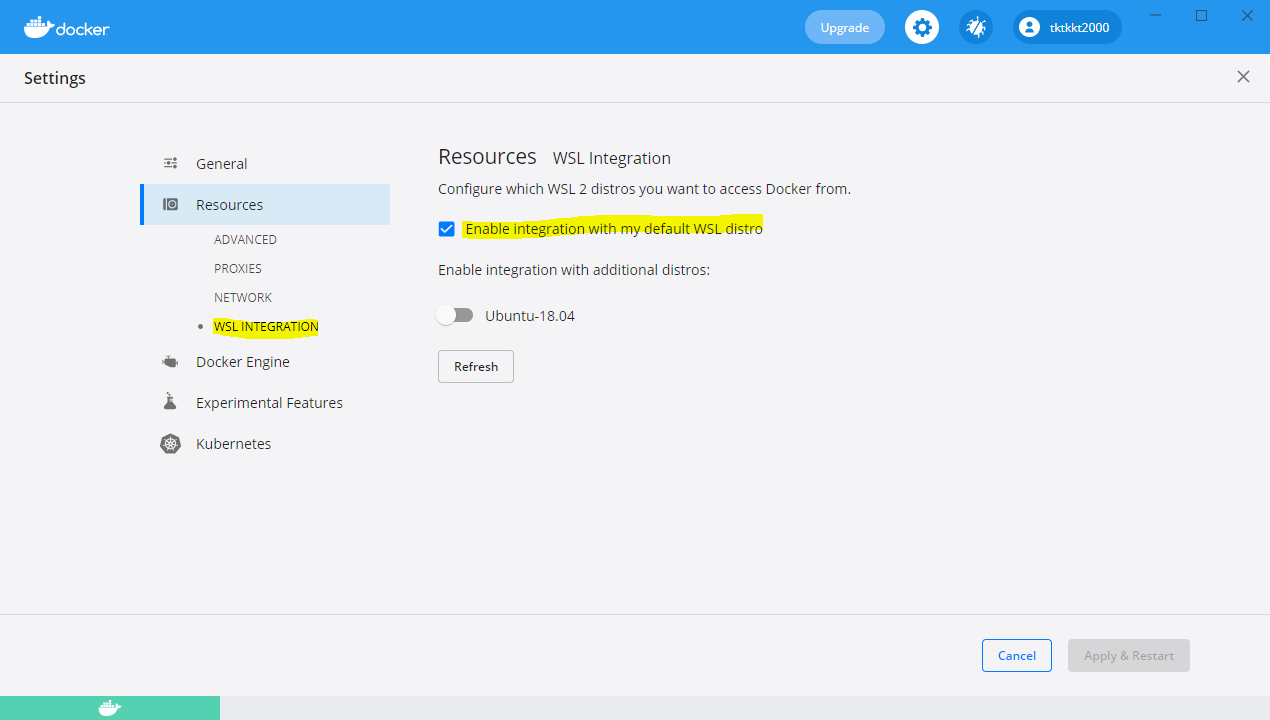Open troubleshoot bug icon
The width and height of the screenshot is (1270, 720).
pos(976,27)
